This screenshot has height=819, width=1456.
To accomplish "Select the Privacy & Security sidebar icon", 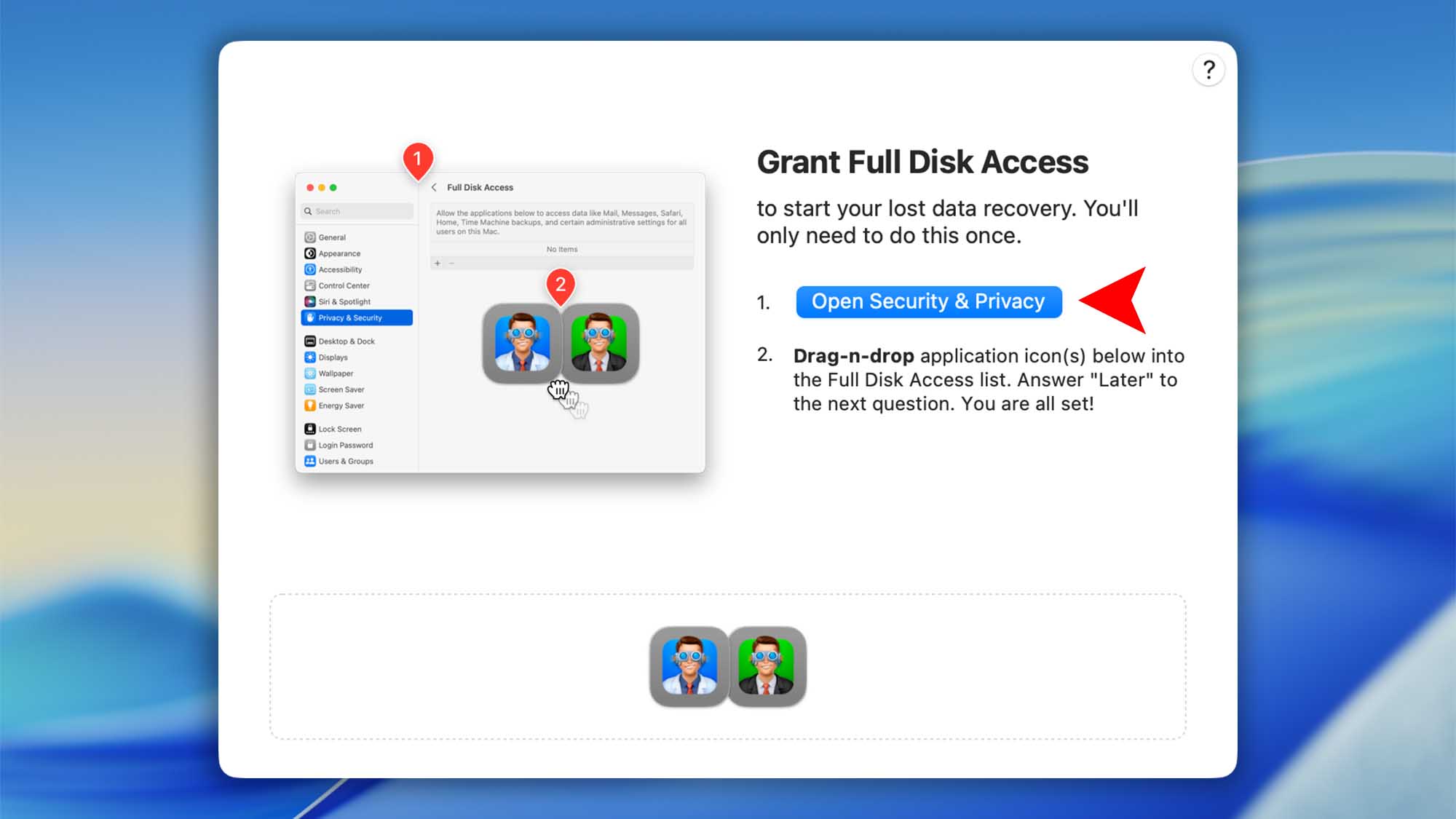I will (309, 318).
